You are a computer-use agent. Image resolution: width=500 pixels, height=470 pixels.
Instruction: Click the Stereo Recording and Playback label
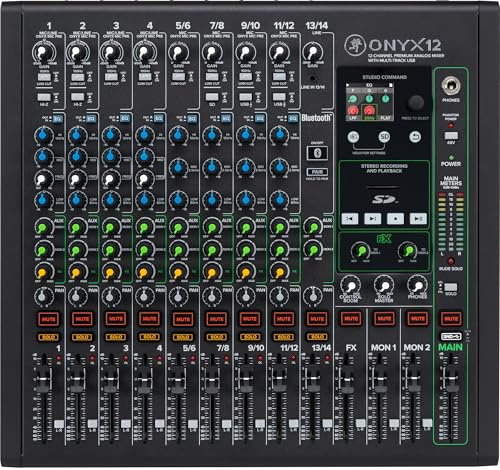pos(384,168)
